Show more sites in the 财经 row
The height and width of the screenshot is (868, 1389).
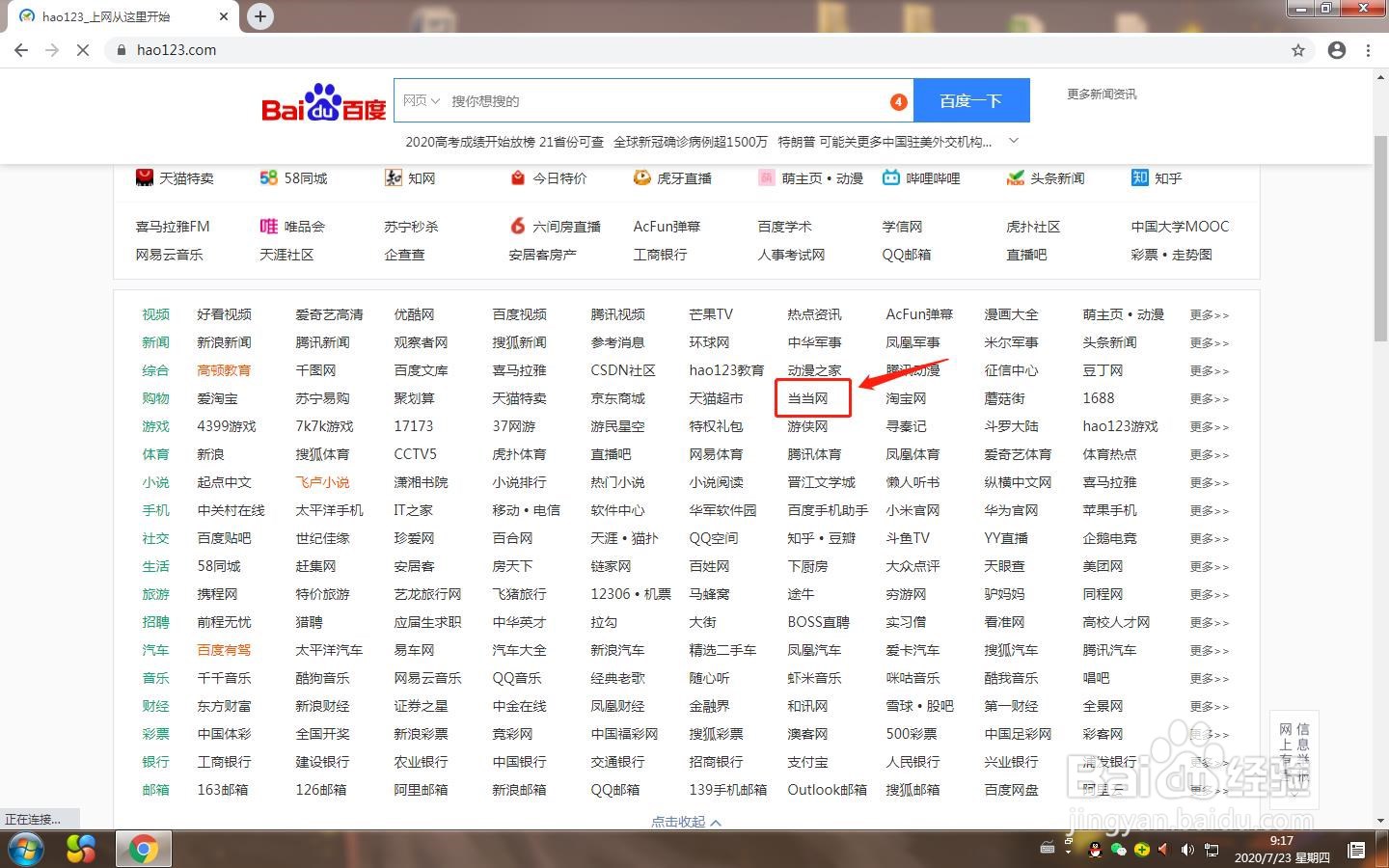pyautogui.click(x=1210, y=707)
